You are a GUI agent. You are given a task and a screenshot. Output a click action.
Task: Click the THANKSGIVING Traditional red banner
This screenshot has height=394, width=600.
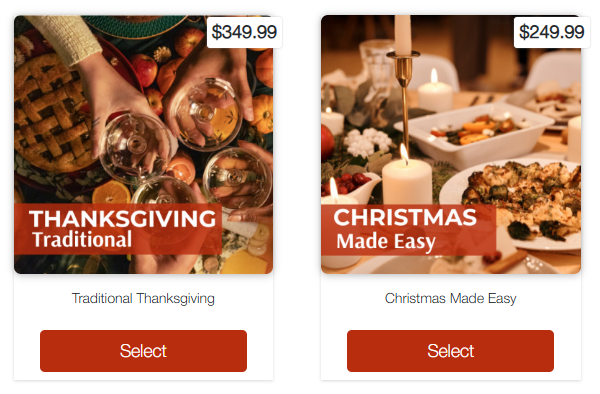point(118,229)
